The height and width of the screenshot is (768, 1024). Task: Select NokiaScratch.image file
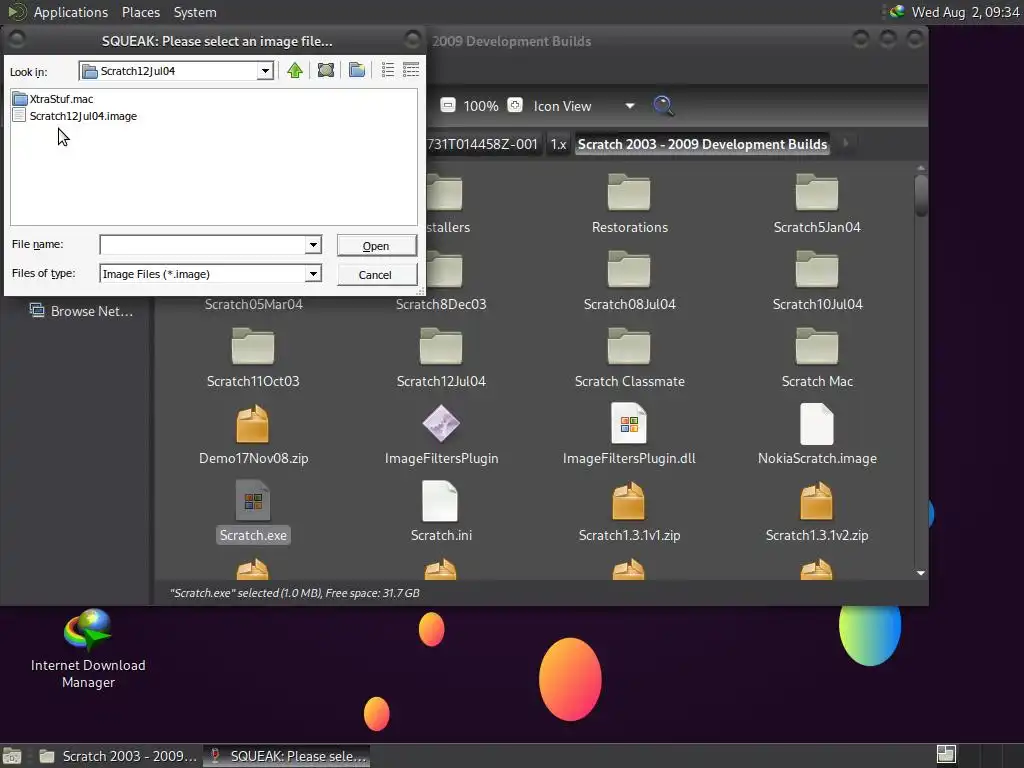pyautogui.click(x=817, y=435)
